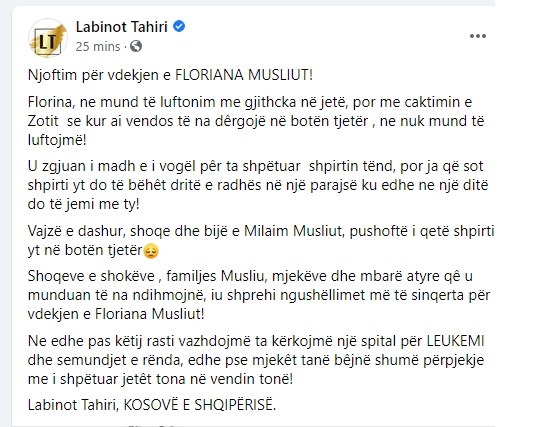Click the paragraph starting Shoqeve e shokëve
Screen dimensions: 533x427
coord(259,295)
